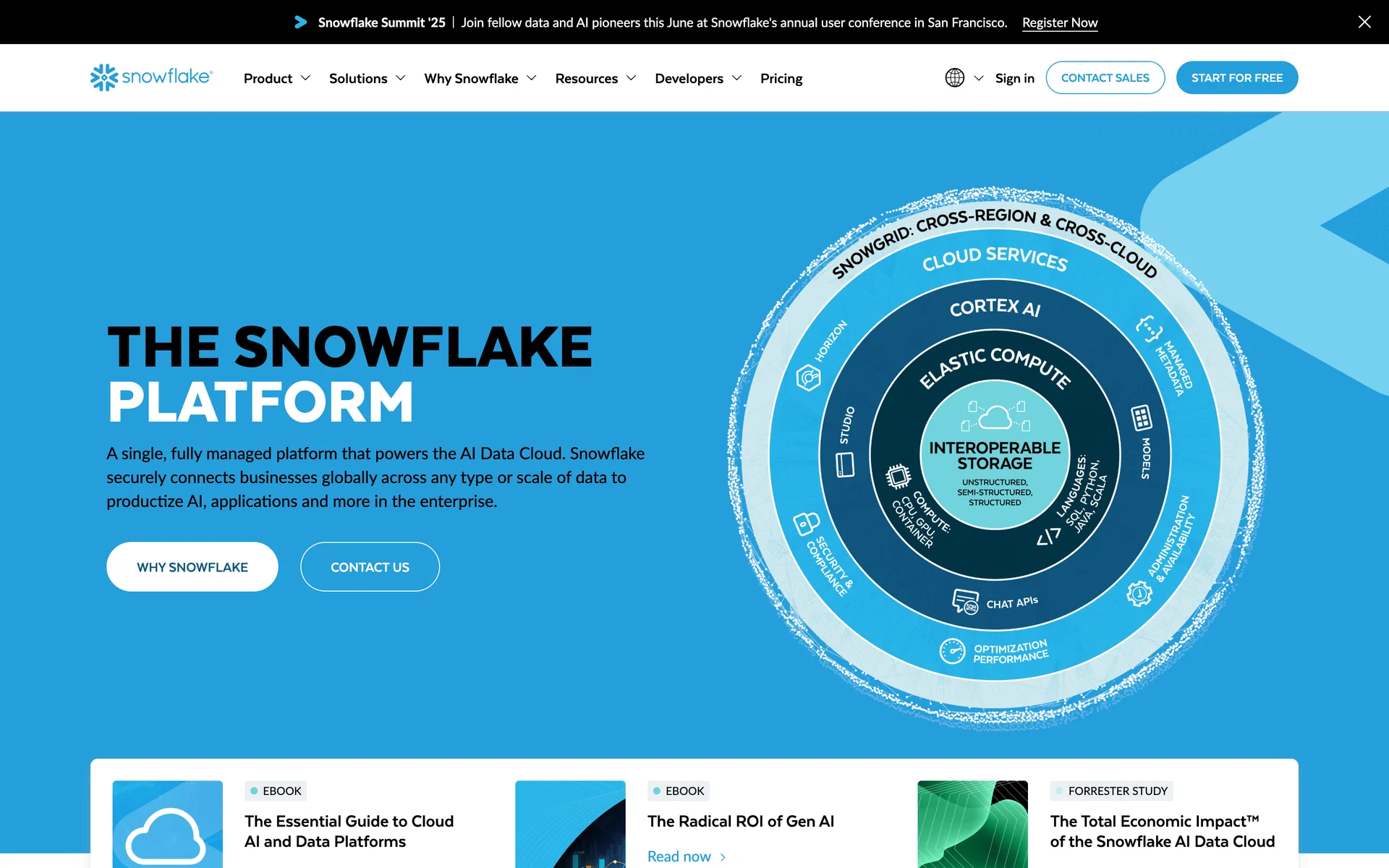Click the Optimization Performance gauge icon
Screen dimensions: 1389x868
(952, 651)
